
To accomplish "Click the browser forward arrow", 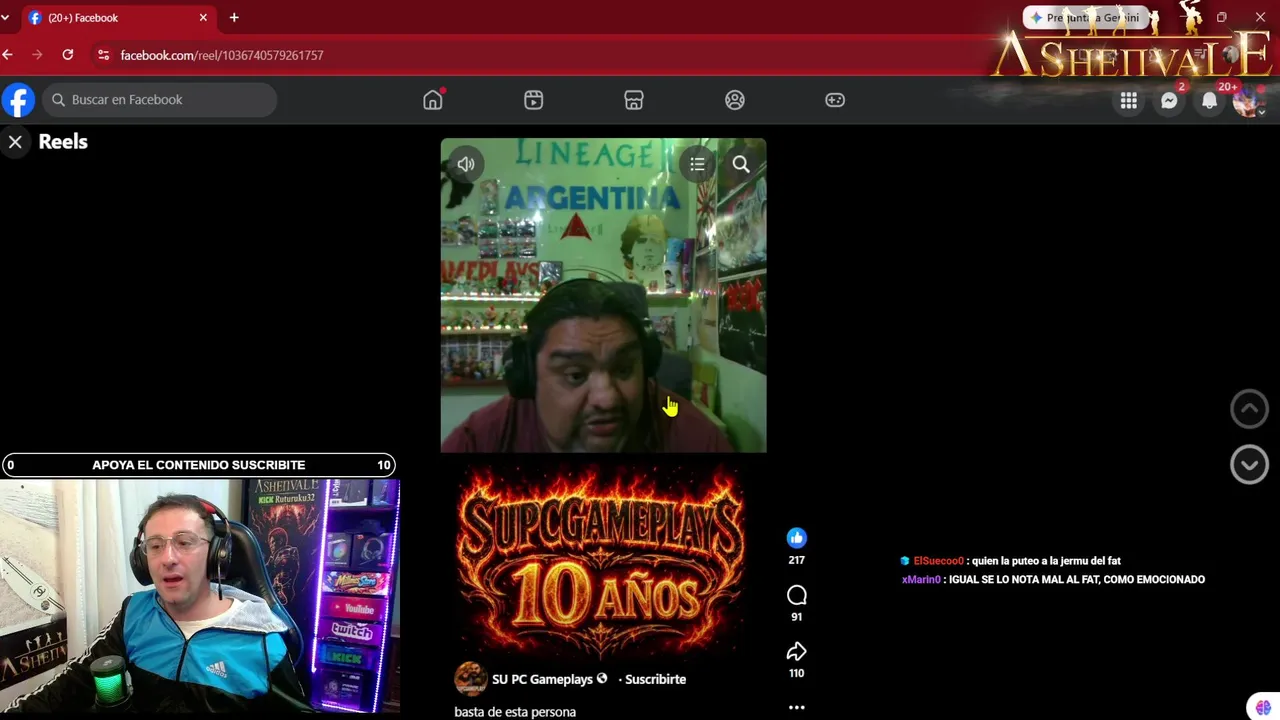I will [37, 55].
